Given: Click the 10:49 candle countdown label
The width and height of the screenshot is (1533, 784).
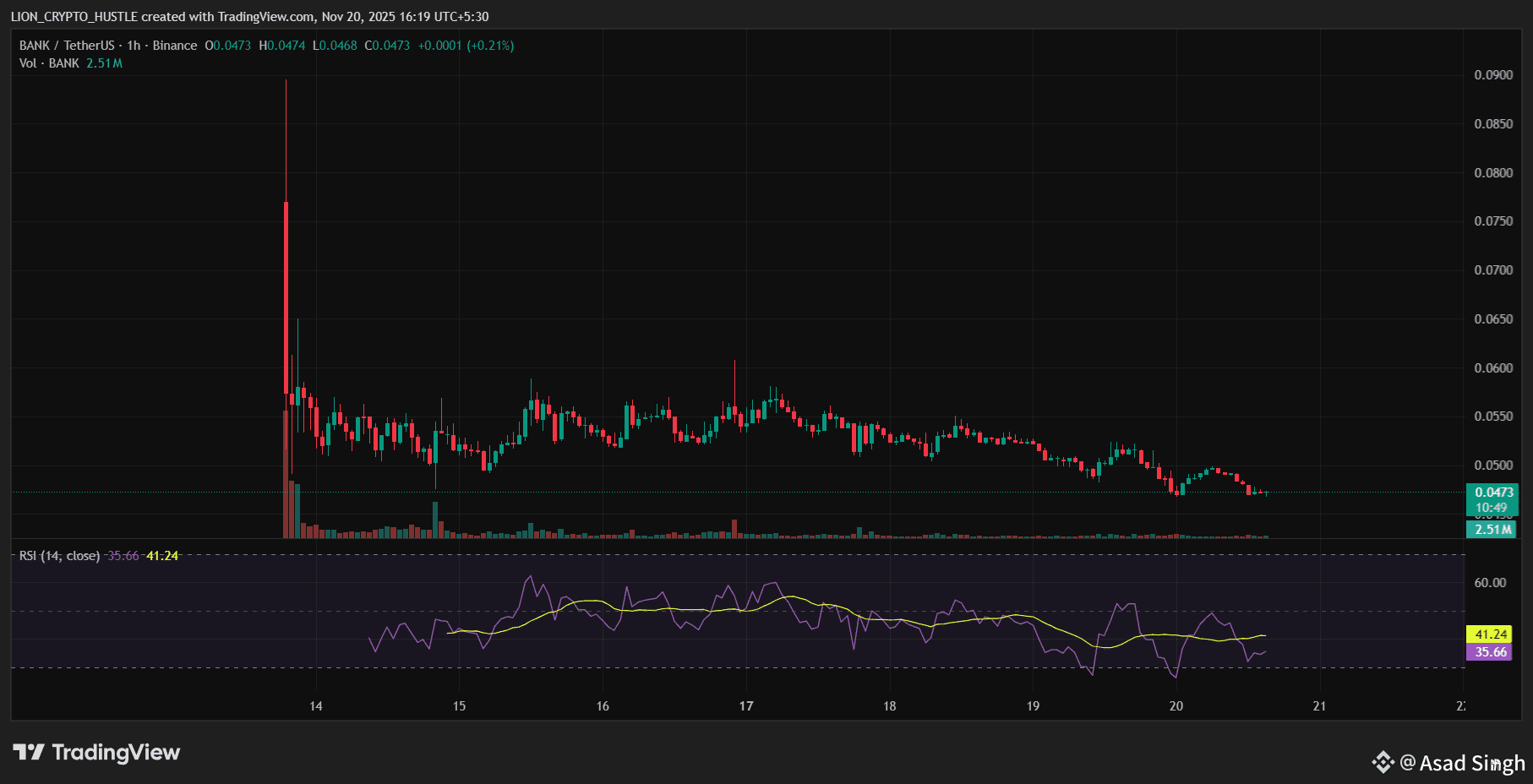Looking at the screenshot, I should point(1492,508).
